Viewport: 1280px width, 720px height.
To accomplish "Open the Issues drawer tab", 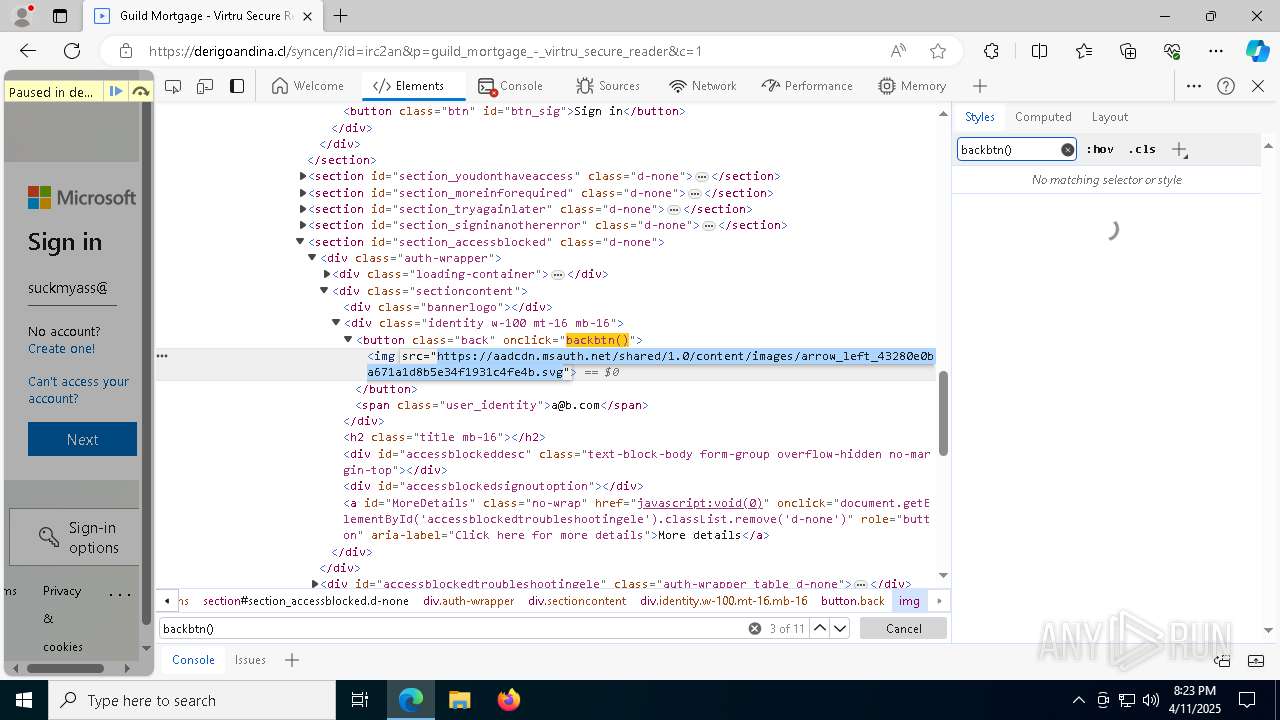I will pyautogui.click(x=250, y=660).
